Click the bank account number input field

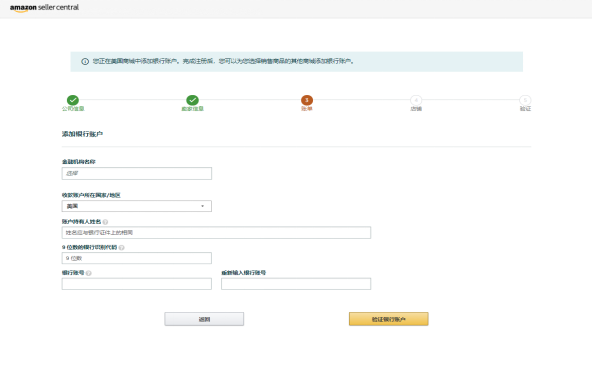pyautogui.click(x=137, y=284)
